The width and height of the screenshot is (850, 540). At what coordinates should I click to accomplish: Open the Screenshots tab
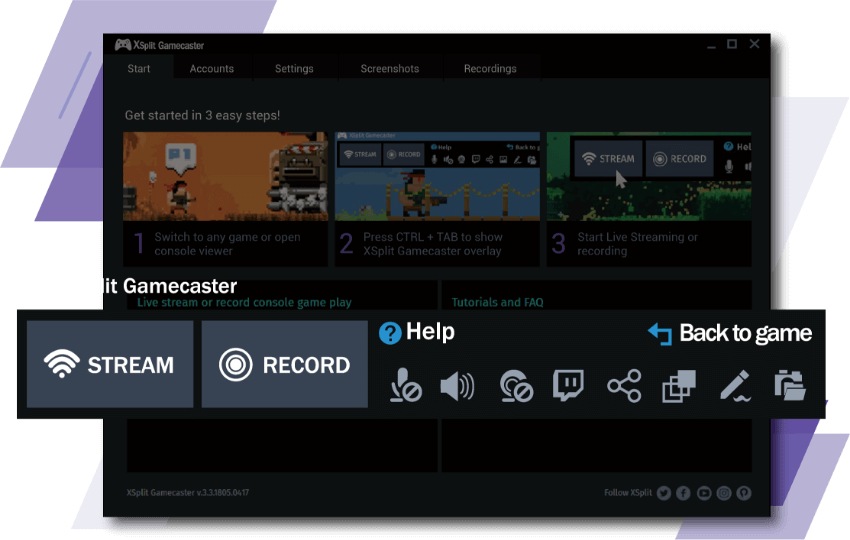tap(390, 68)
